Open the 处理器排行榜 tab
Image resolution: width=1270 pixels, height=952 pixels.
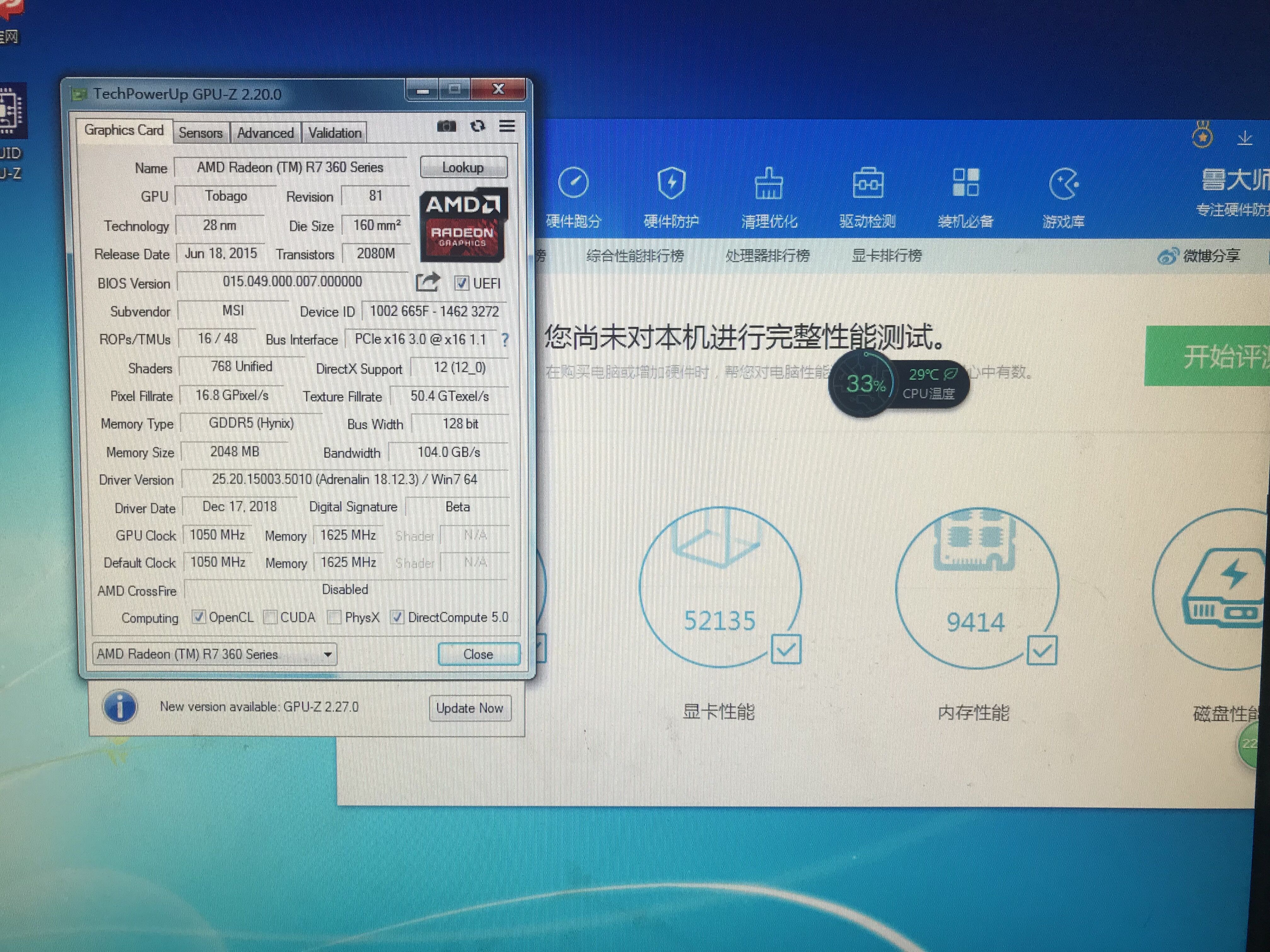768,256
